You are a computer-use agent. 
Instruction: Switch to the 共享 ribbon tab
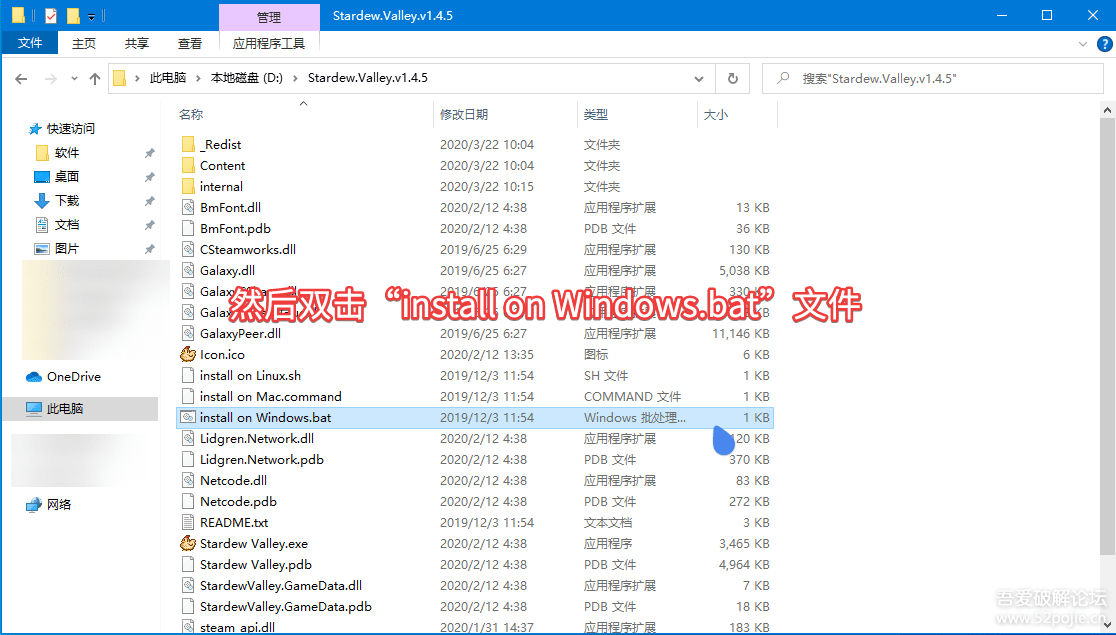pyautogui.click(x=137, y=43)
